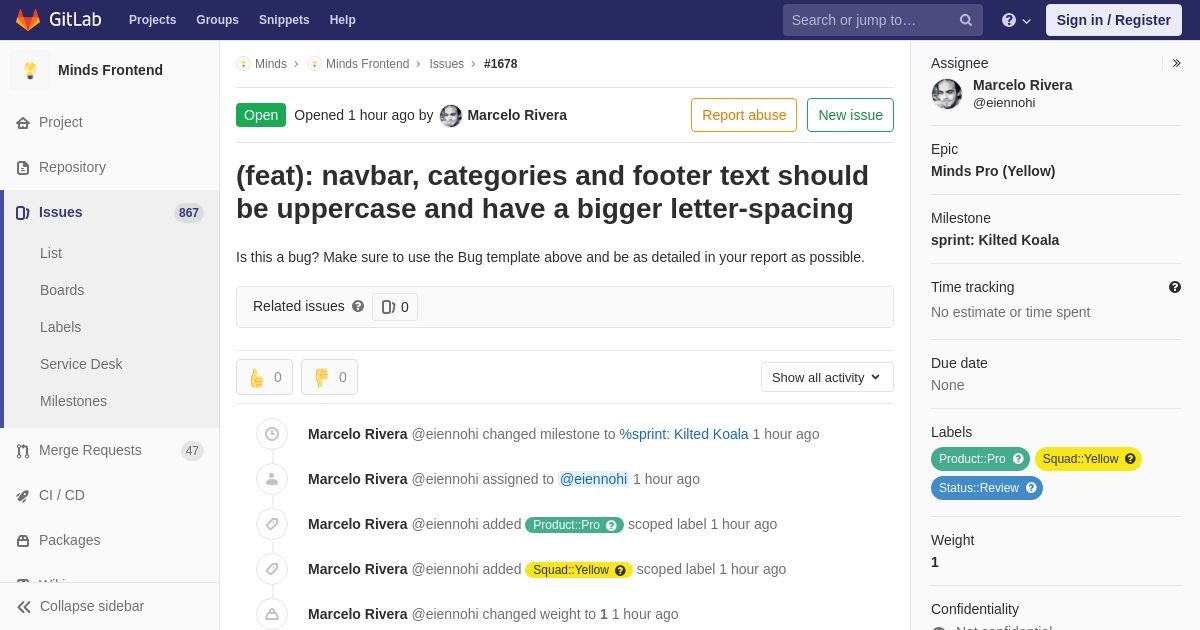Open the Show all activity dropdown
1200x630 pixels.
click(x=827, y=377)
